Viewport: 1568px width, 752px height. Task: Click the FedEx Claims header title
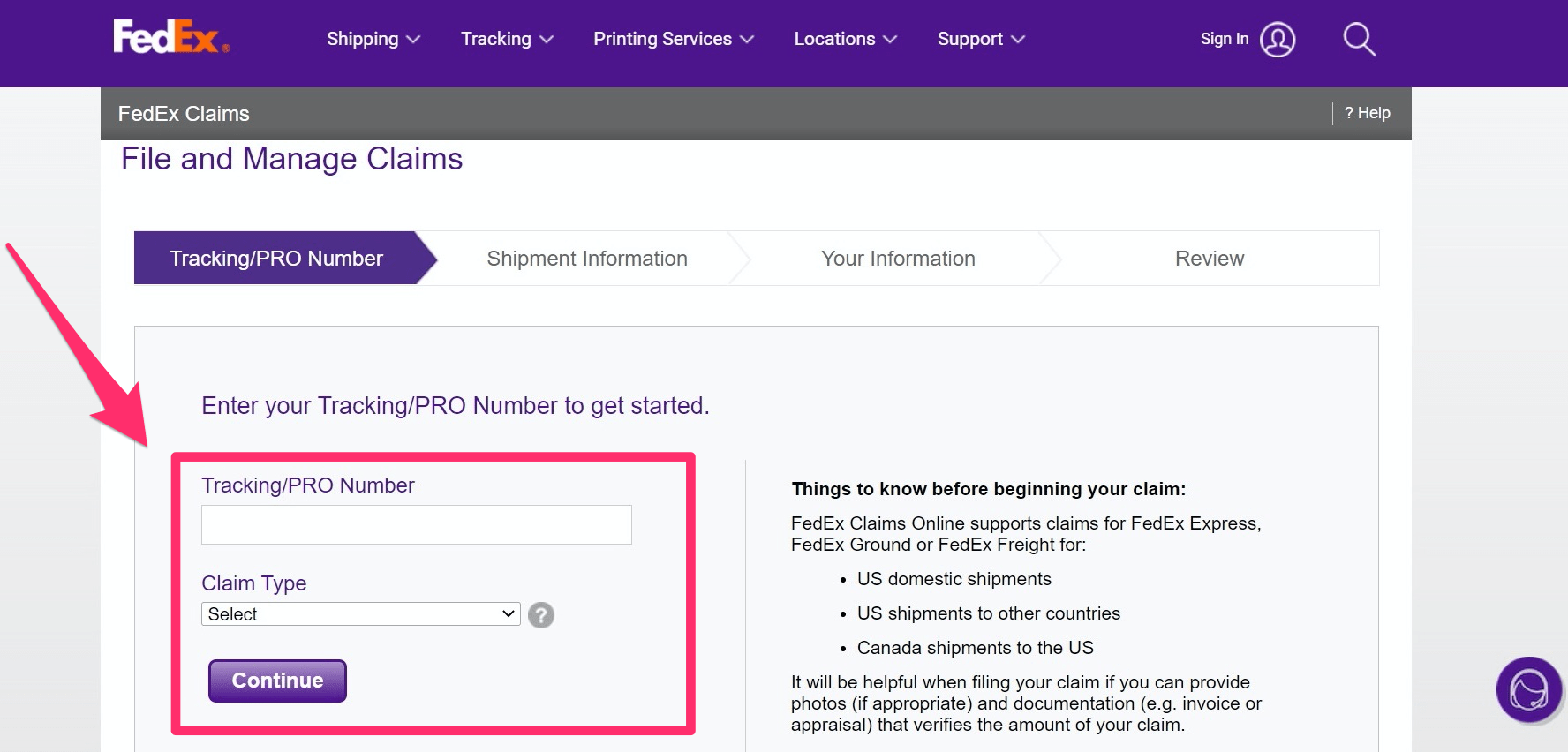184,114
